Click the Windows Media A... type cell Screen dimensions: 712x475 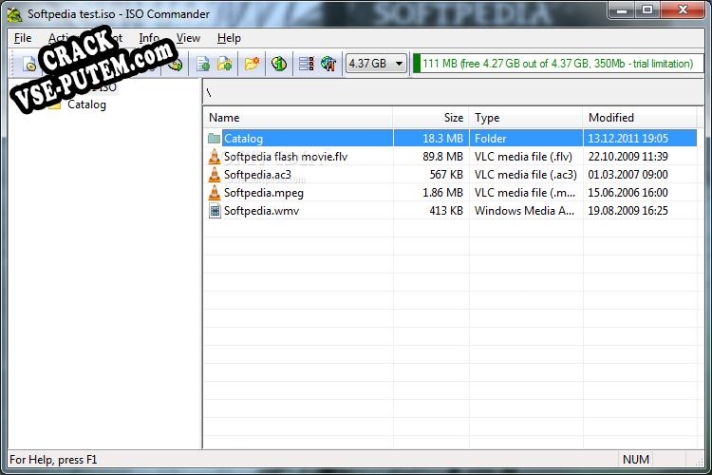click(524, 211)
